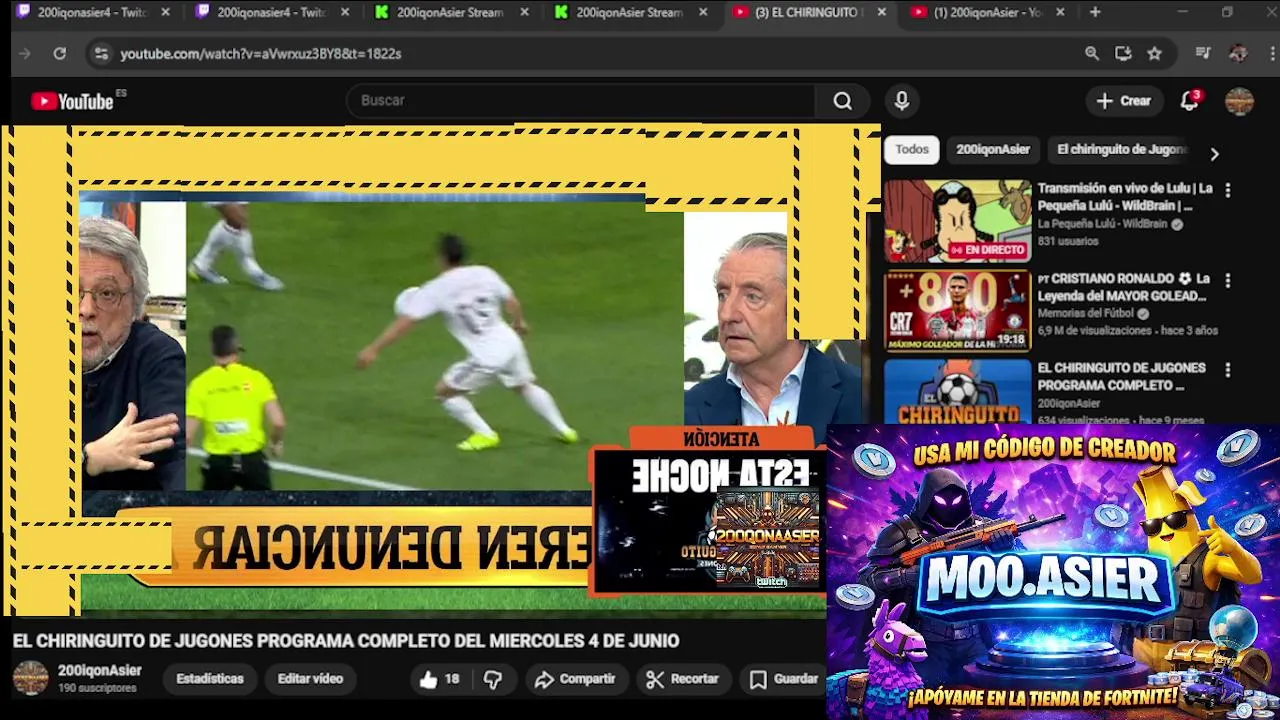Click the address bar URL
This screenshot has width=1280, height=720.
click(261, 54)
